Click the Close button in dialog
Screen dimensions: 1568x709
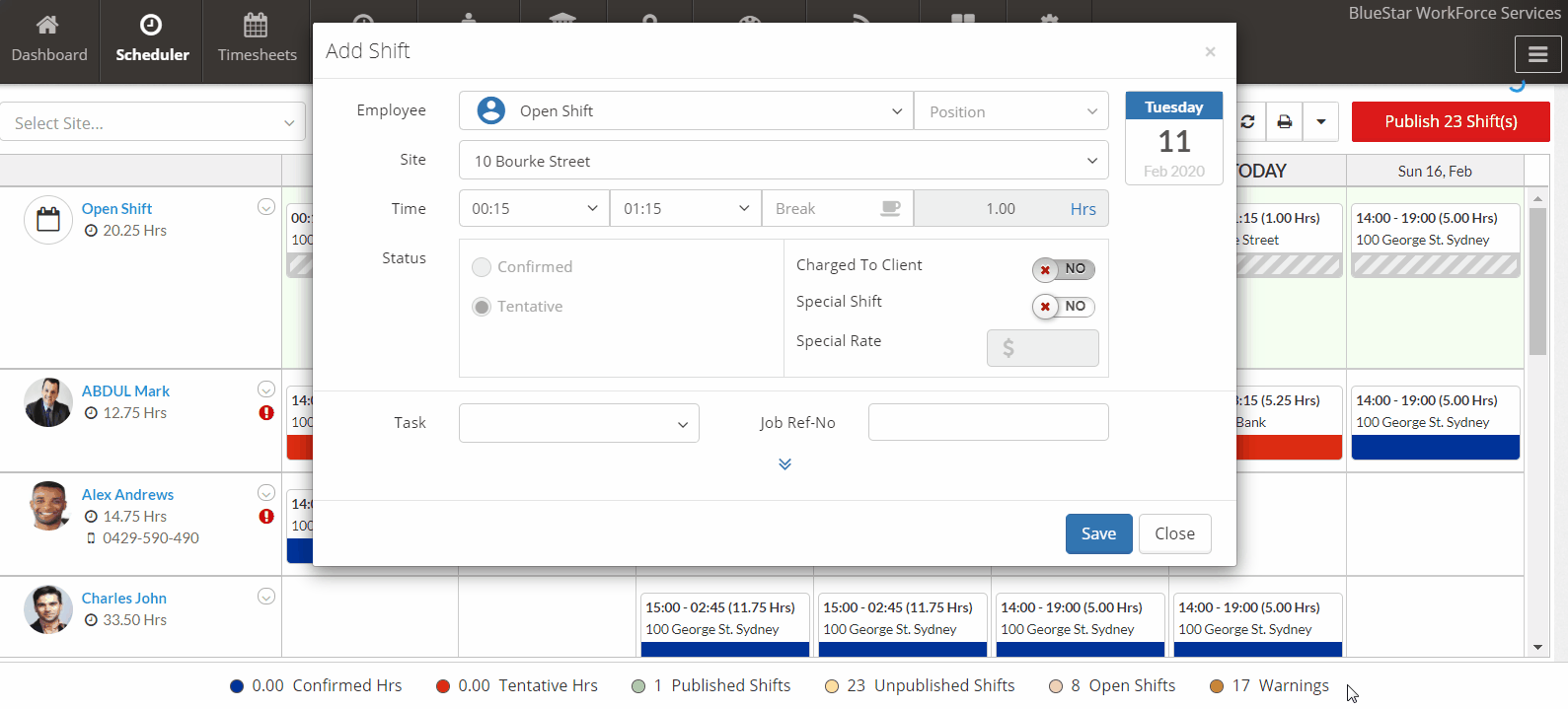point(1174,533)
